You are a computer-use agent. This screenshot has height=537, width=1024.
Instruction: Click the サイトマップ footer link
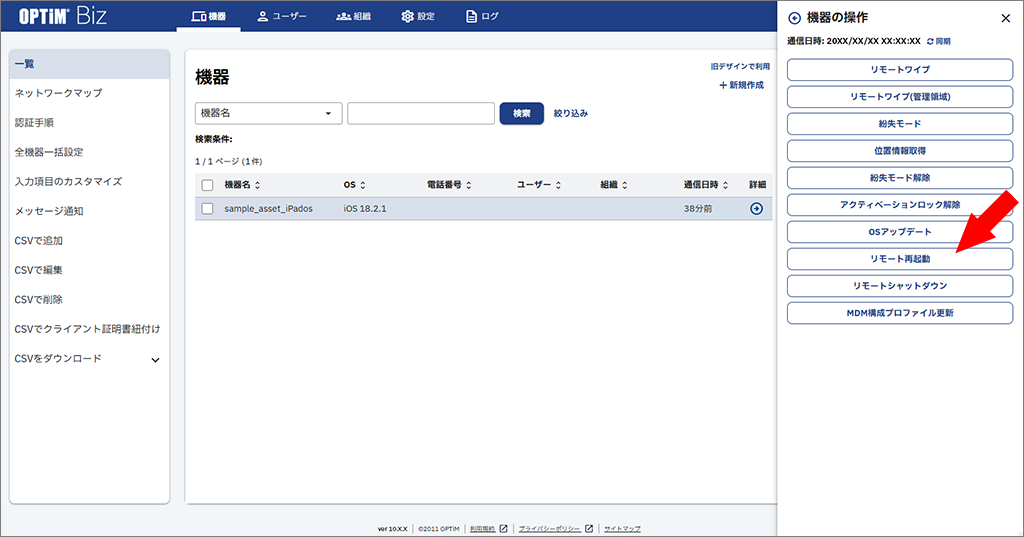click(622, 529)
